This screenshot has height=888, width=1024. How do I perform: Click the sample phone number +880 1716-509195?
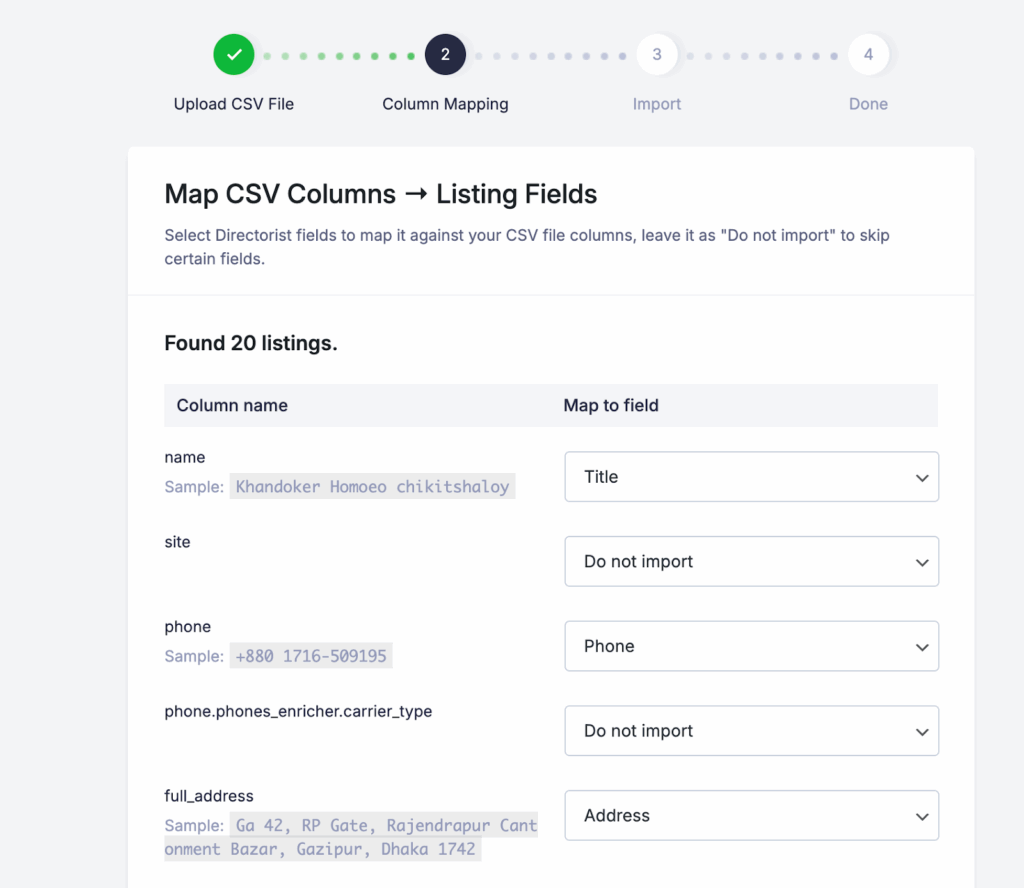click(x=310, y=656)
